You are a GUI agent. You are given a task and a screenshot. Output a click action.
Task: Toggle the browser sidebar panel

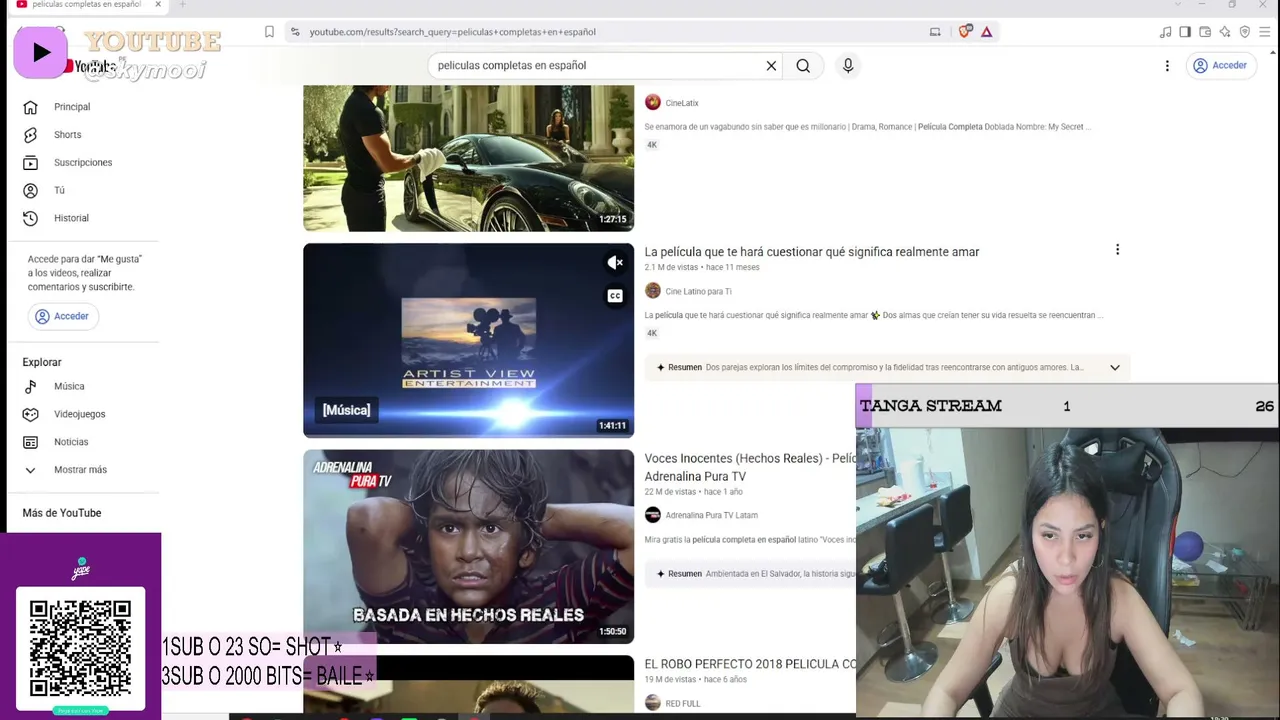1185,32
